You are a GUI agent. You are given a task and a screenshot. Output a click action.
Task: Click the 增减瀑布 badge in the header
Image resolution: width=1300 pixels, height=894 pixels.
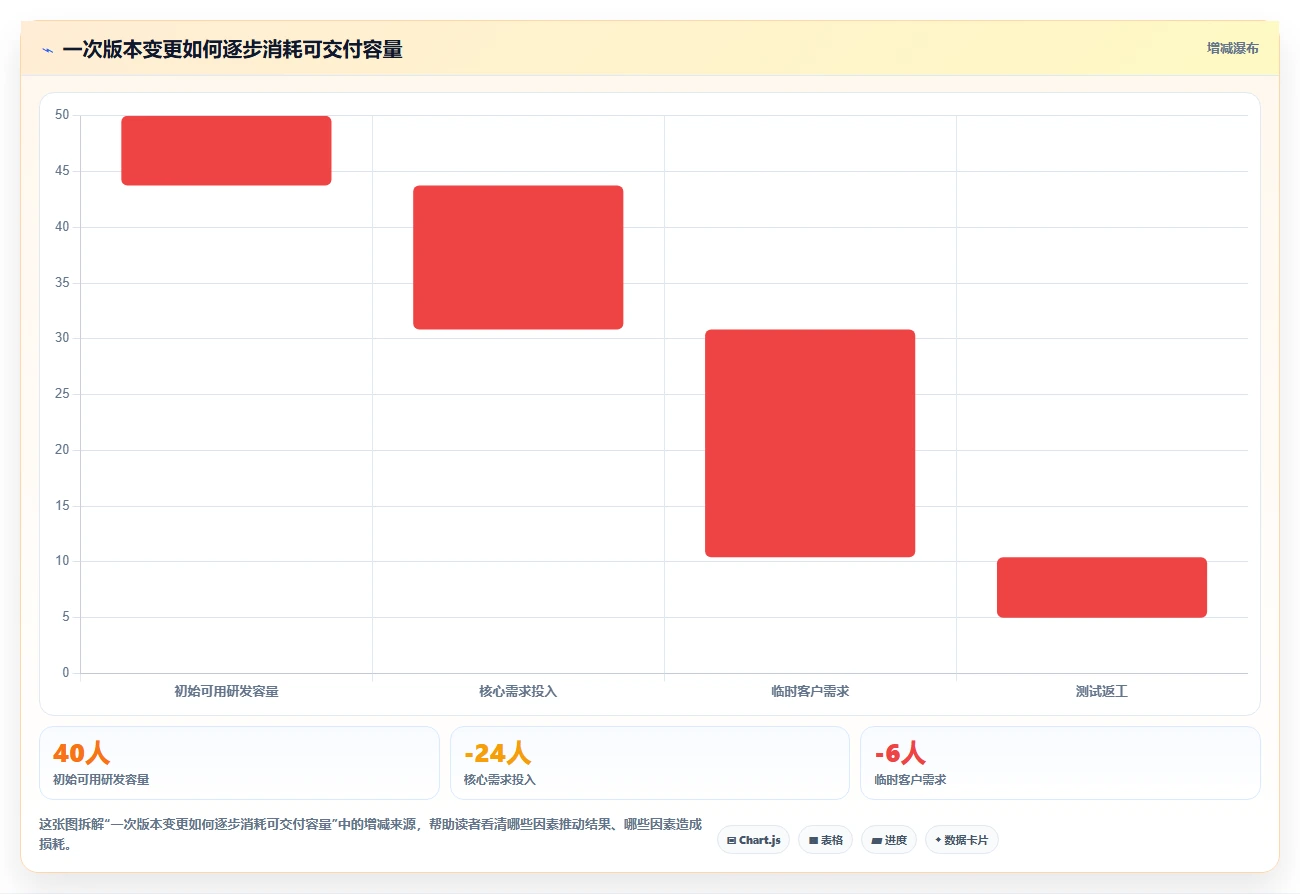pyautogui.click(x=1232, y=48)
